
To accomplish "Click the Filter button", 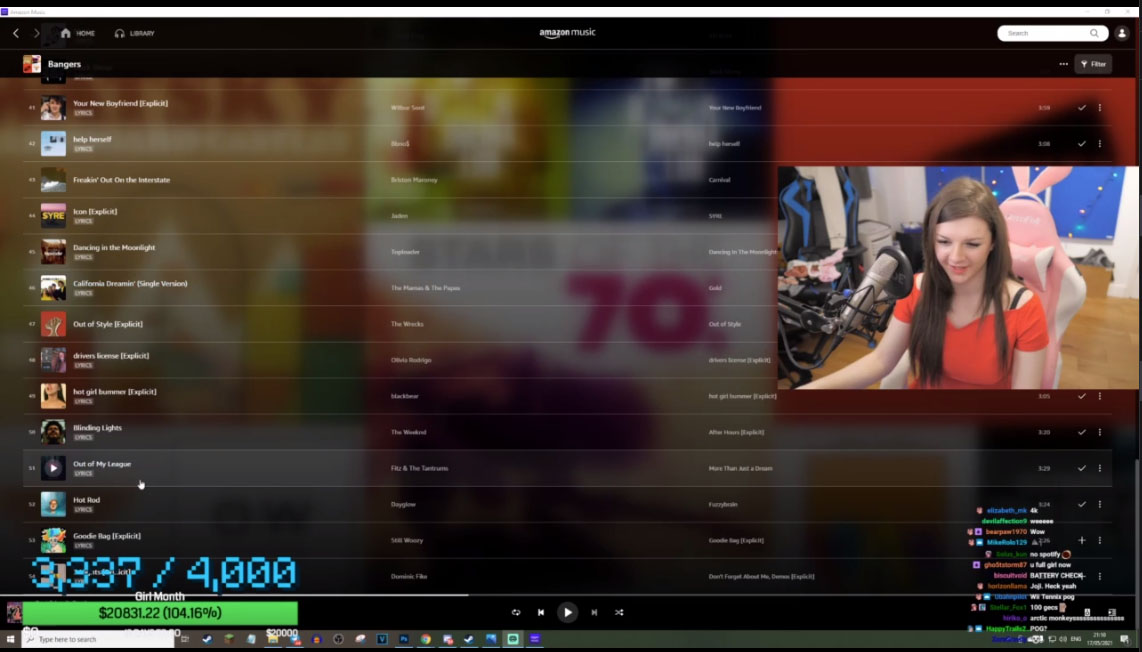I will click(1093, 64).
